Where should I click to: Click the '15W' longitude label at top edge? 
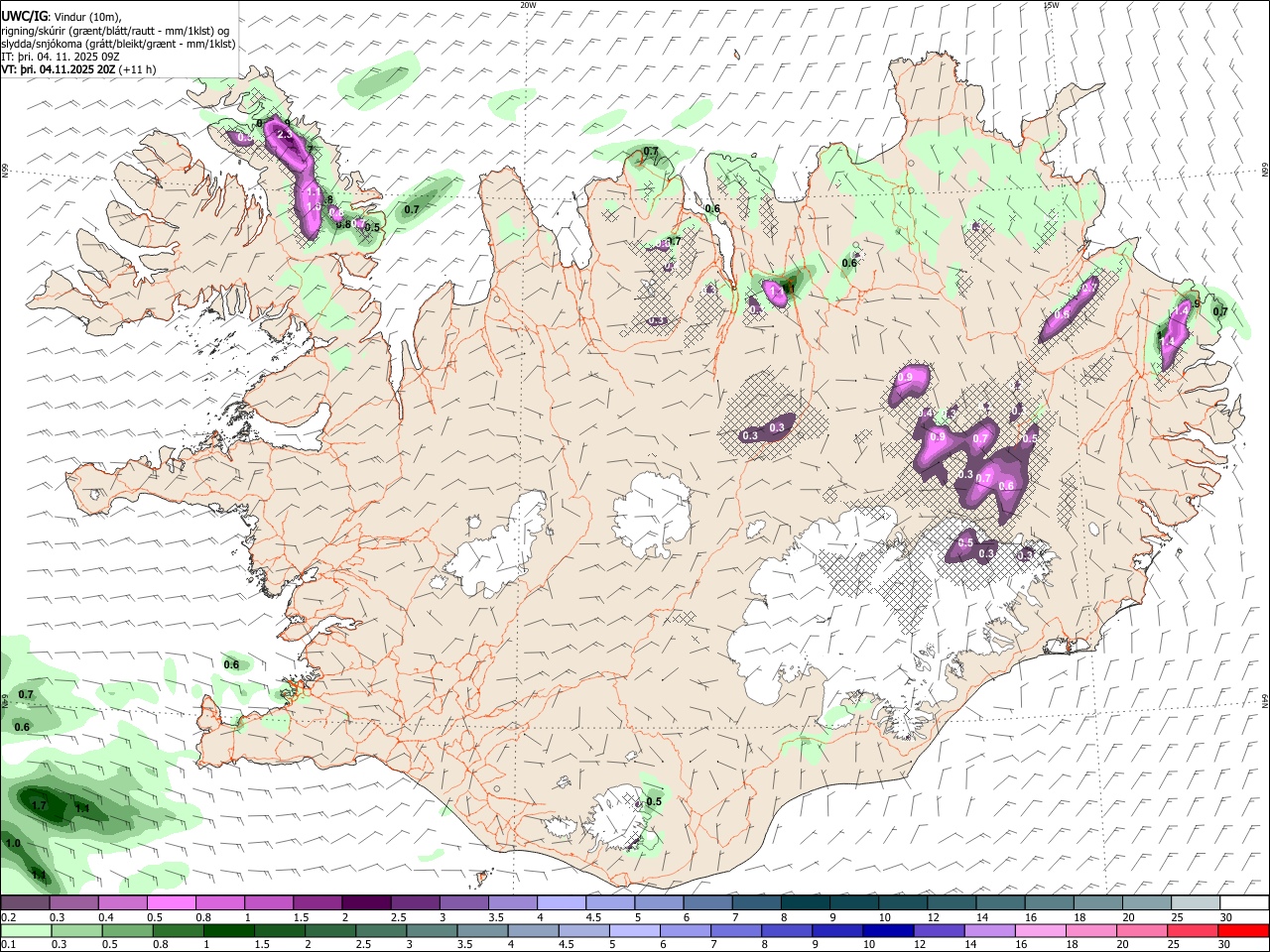click(x=1051, y=5)
